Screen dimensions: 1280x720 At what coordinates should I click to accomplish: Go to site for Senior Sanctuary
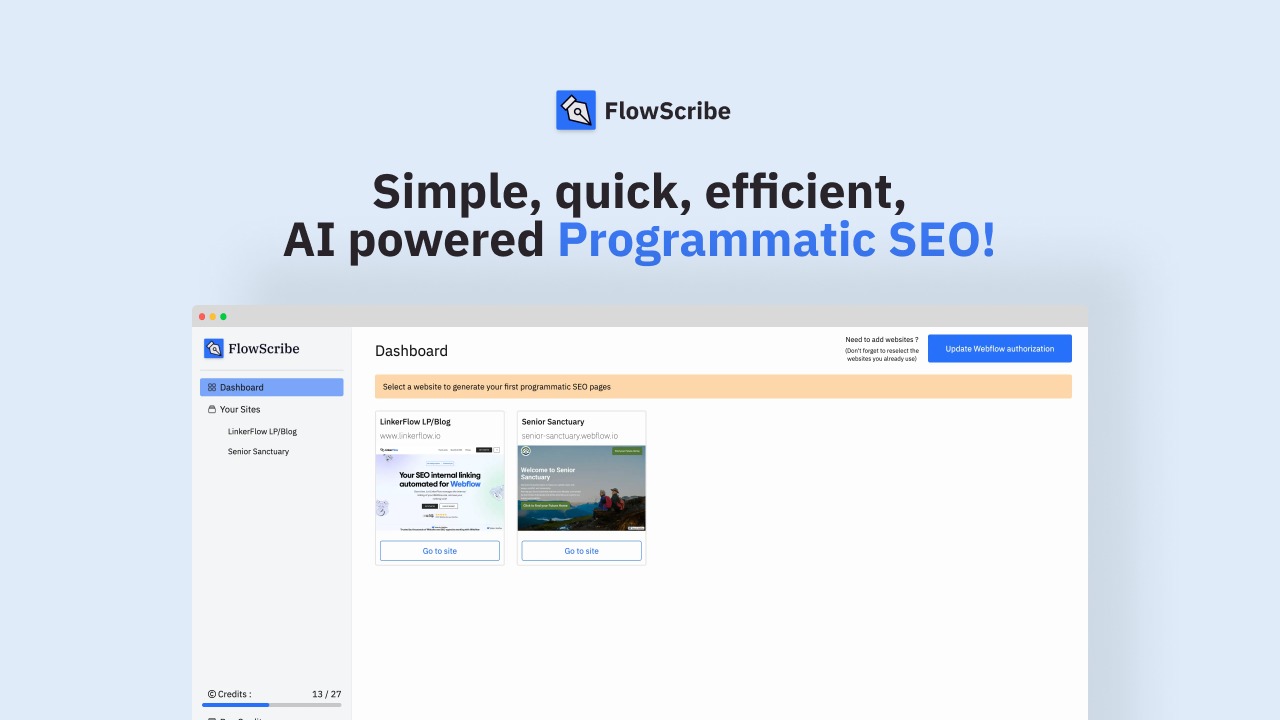(x=582, y=551)
